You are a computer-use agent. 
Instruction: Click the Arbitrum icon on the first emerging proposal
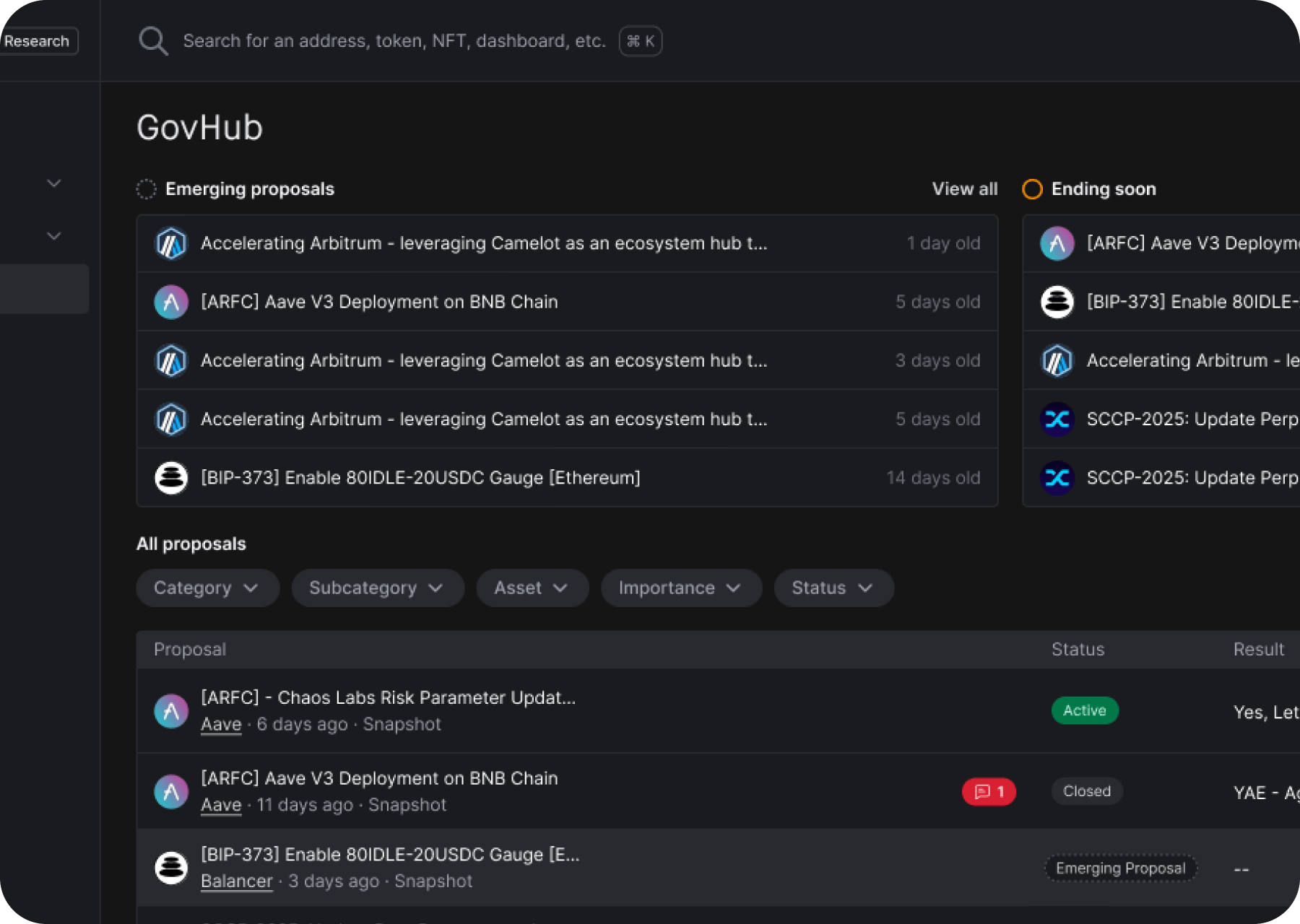point(171,243)
